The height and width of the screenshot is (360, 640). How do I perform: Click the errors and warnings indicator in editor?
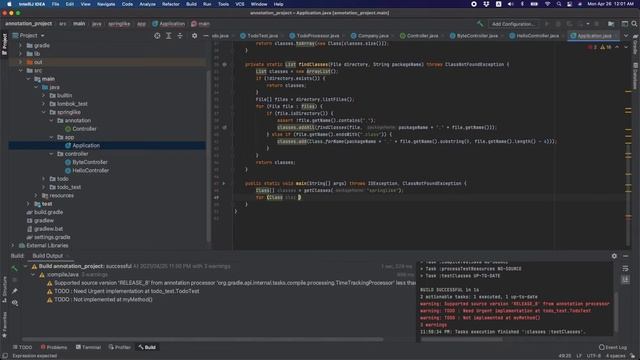coord(599,47)
